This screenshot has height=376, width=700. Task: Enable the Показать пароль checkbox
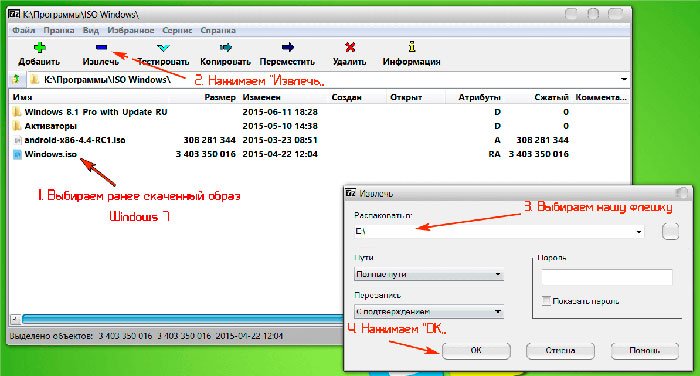click(x=546, y=301)
